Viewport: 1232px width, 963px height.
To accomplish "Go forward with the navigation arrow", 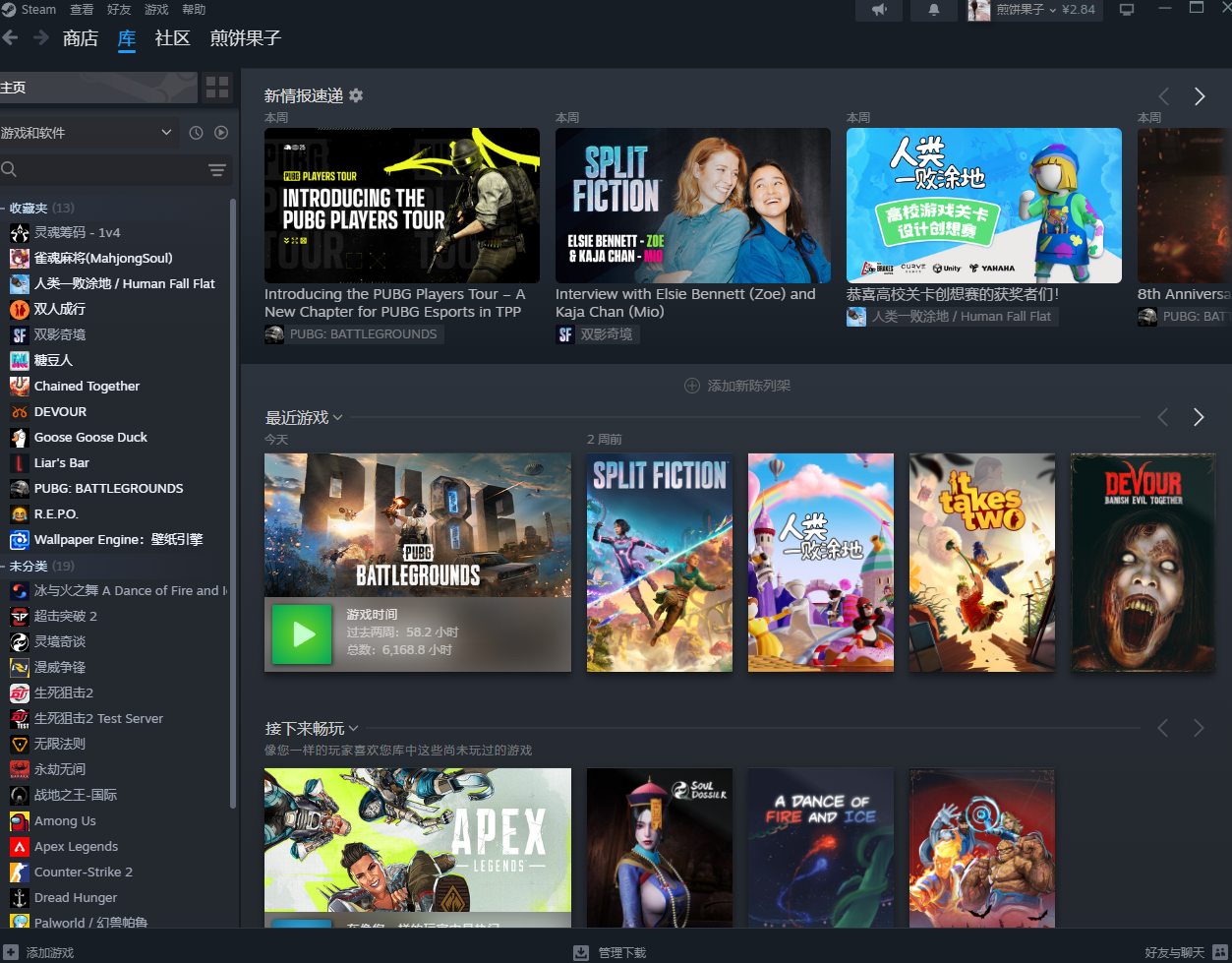I will point(41,38).
